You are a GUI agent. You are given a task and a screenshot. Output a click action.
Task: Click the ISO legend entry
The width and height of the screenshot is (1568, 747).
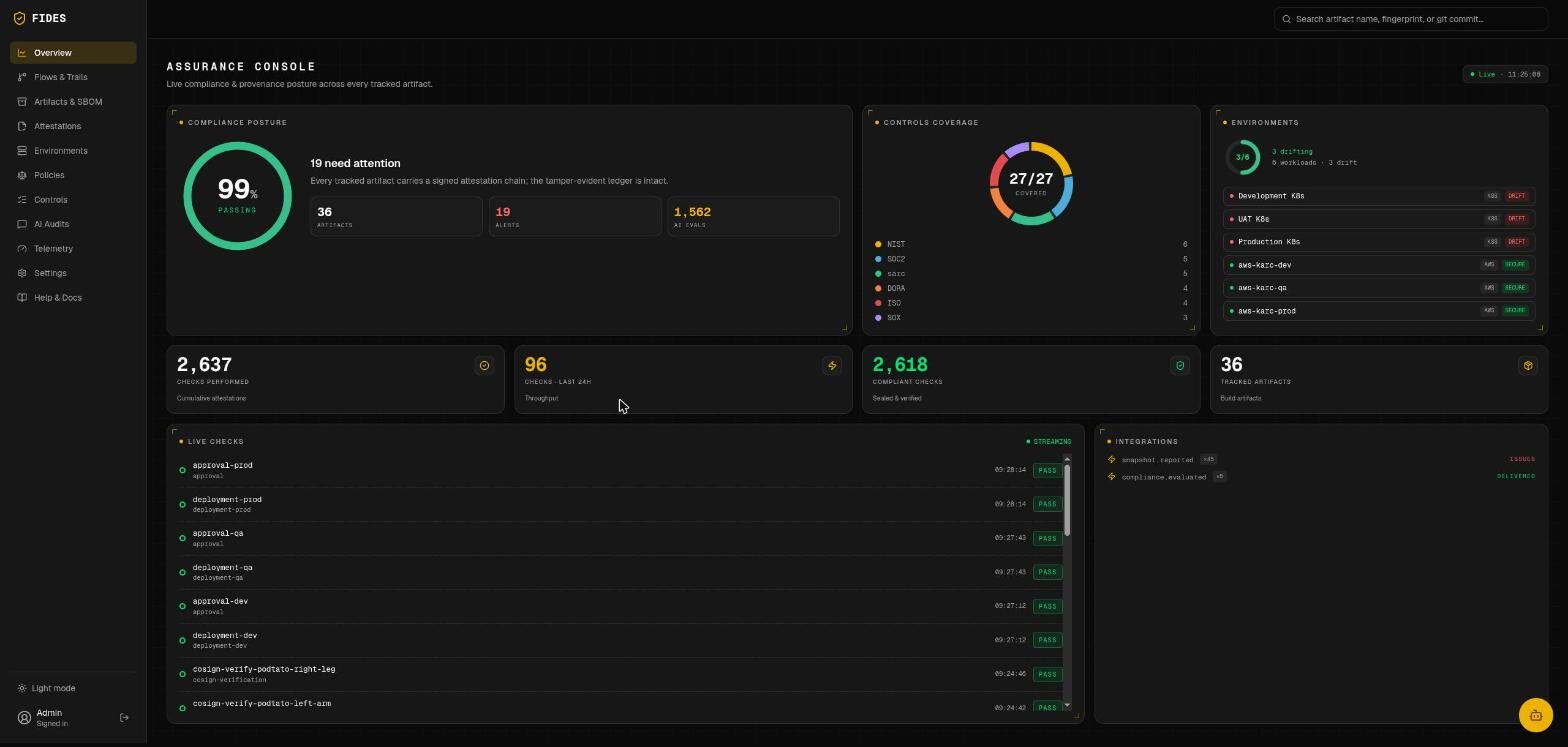[x=1031, y=303]
